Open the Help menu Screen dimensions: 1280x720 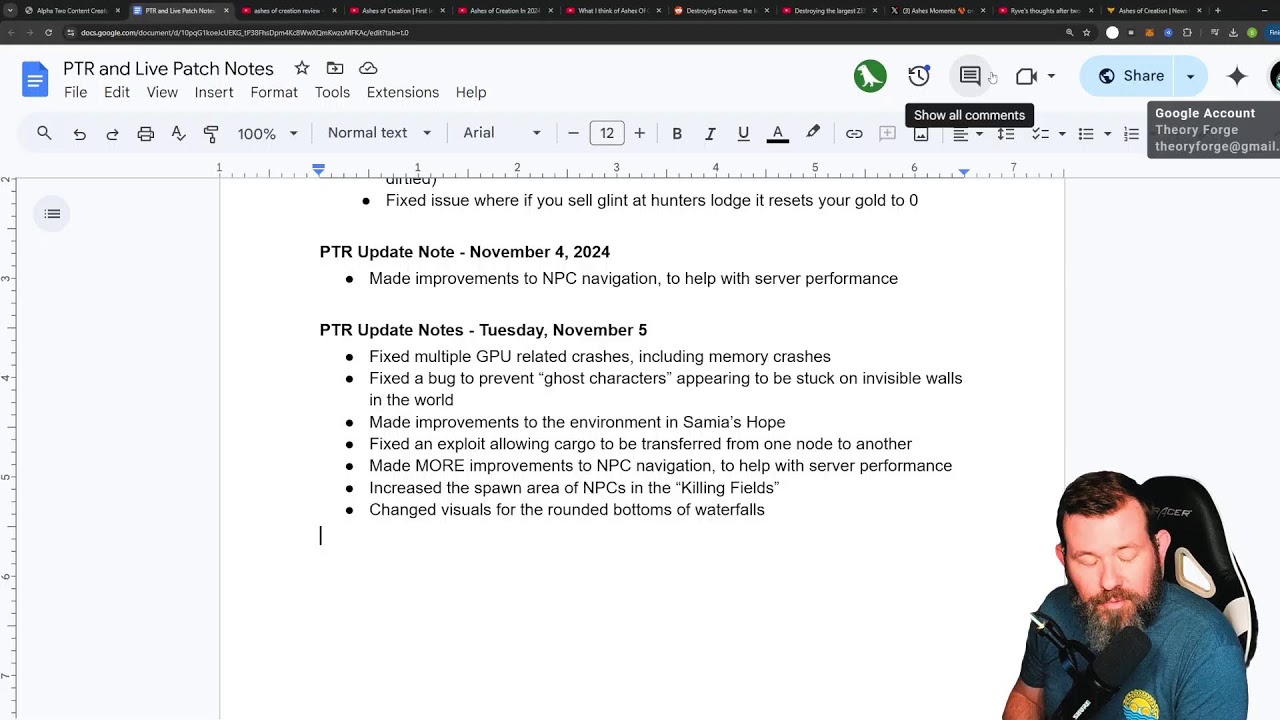pos(471,92)
